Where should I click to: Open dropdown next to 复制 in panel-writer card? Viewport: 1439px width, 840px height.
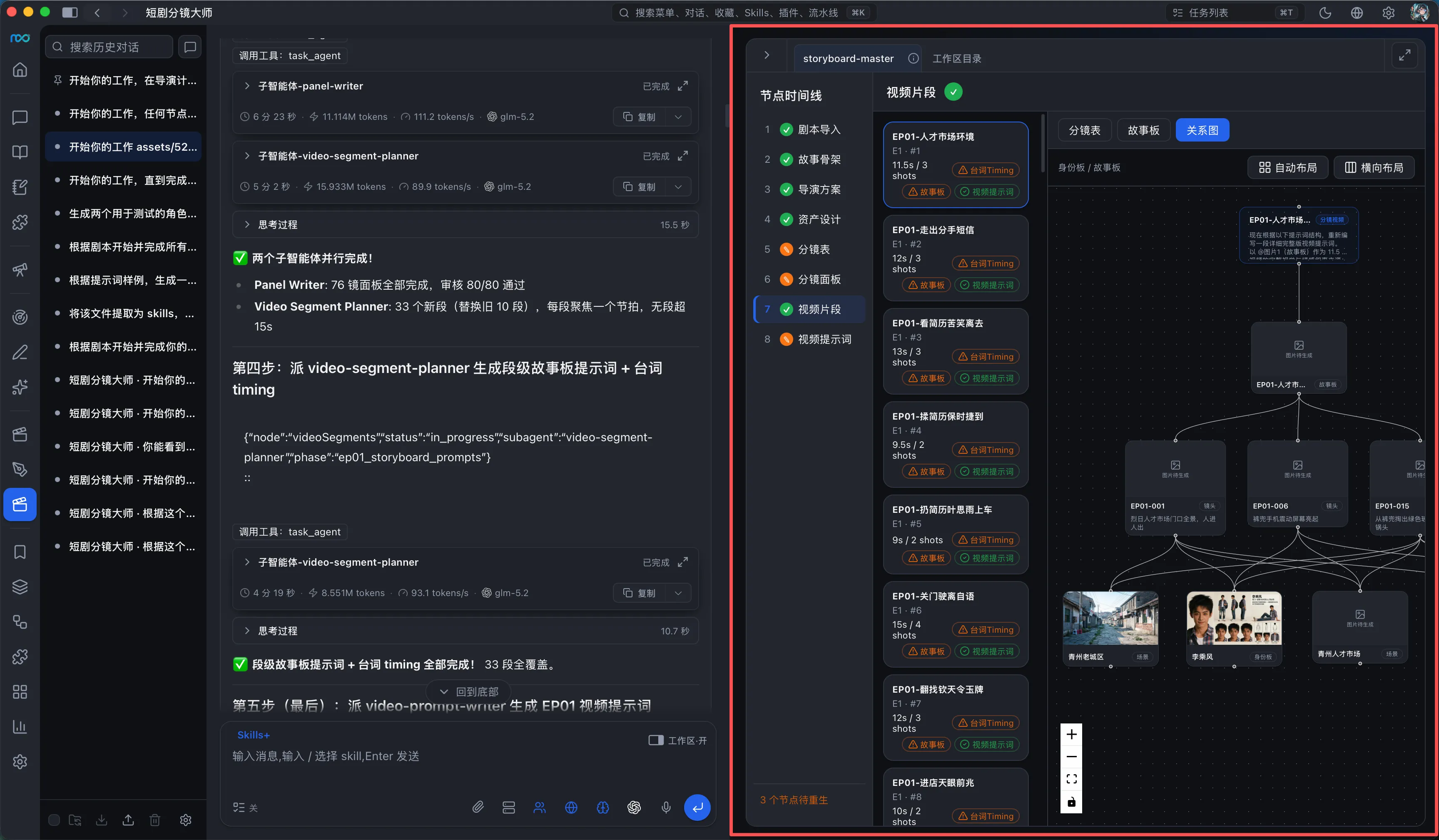click(x=678, y=117)
